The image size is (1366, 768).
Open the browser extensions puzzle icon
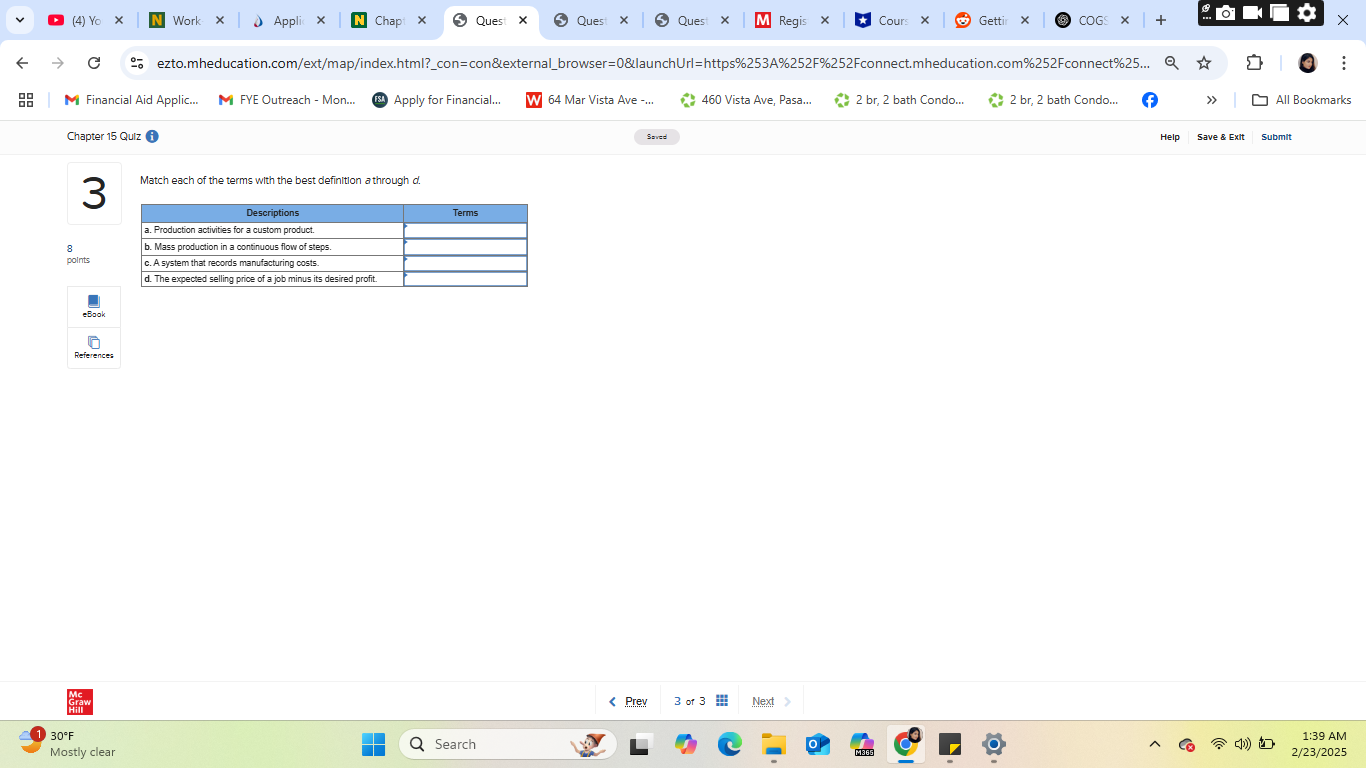pyautogui.click(x=1255, y=63)
